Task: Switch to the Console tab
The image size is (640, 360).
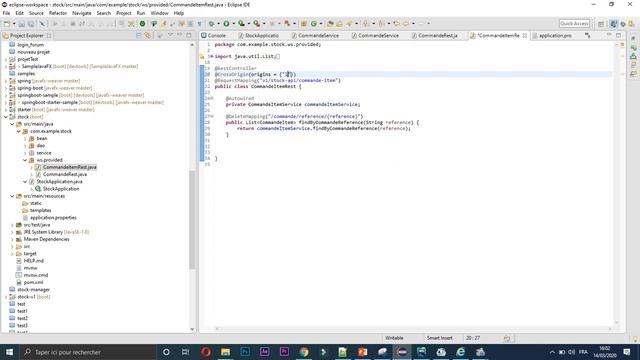Action: [213, 36]
